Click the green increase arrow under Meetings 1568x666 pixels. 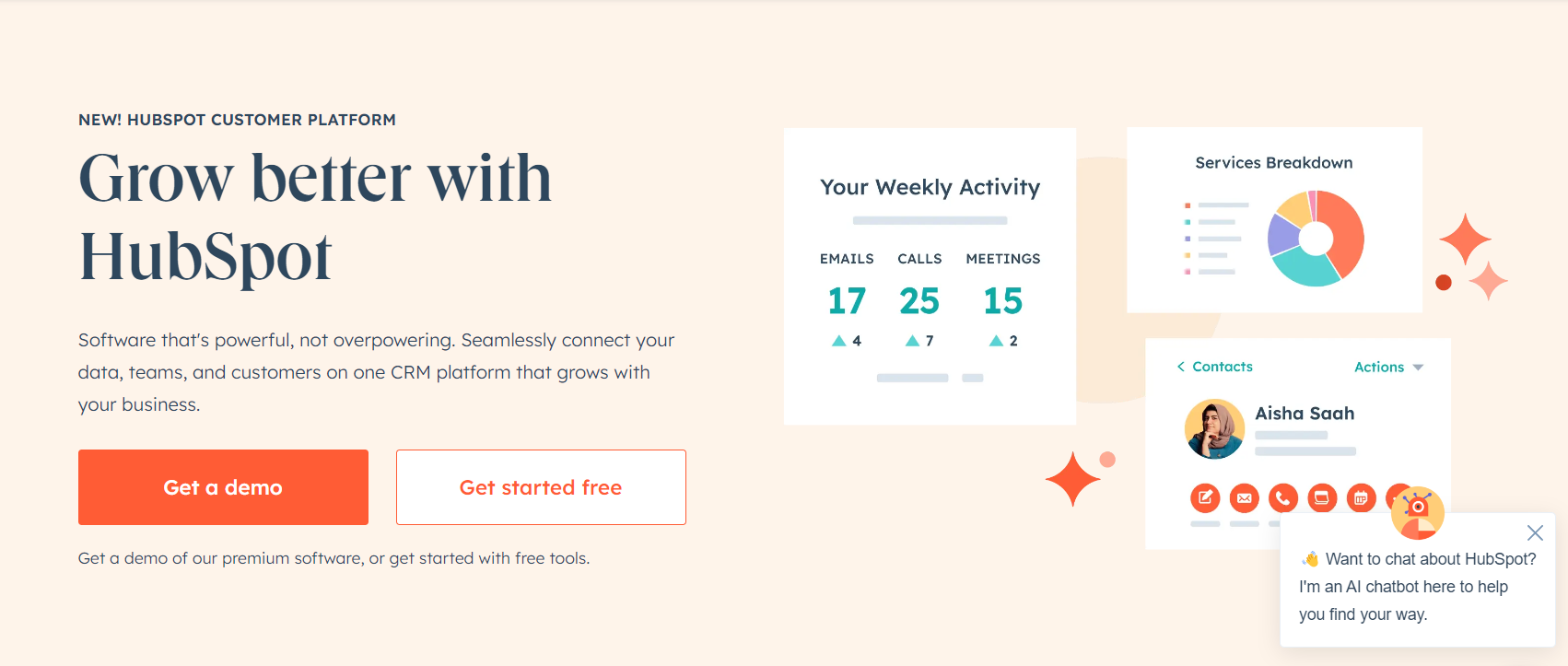coord(998,339)
